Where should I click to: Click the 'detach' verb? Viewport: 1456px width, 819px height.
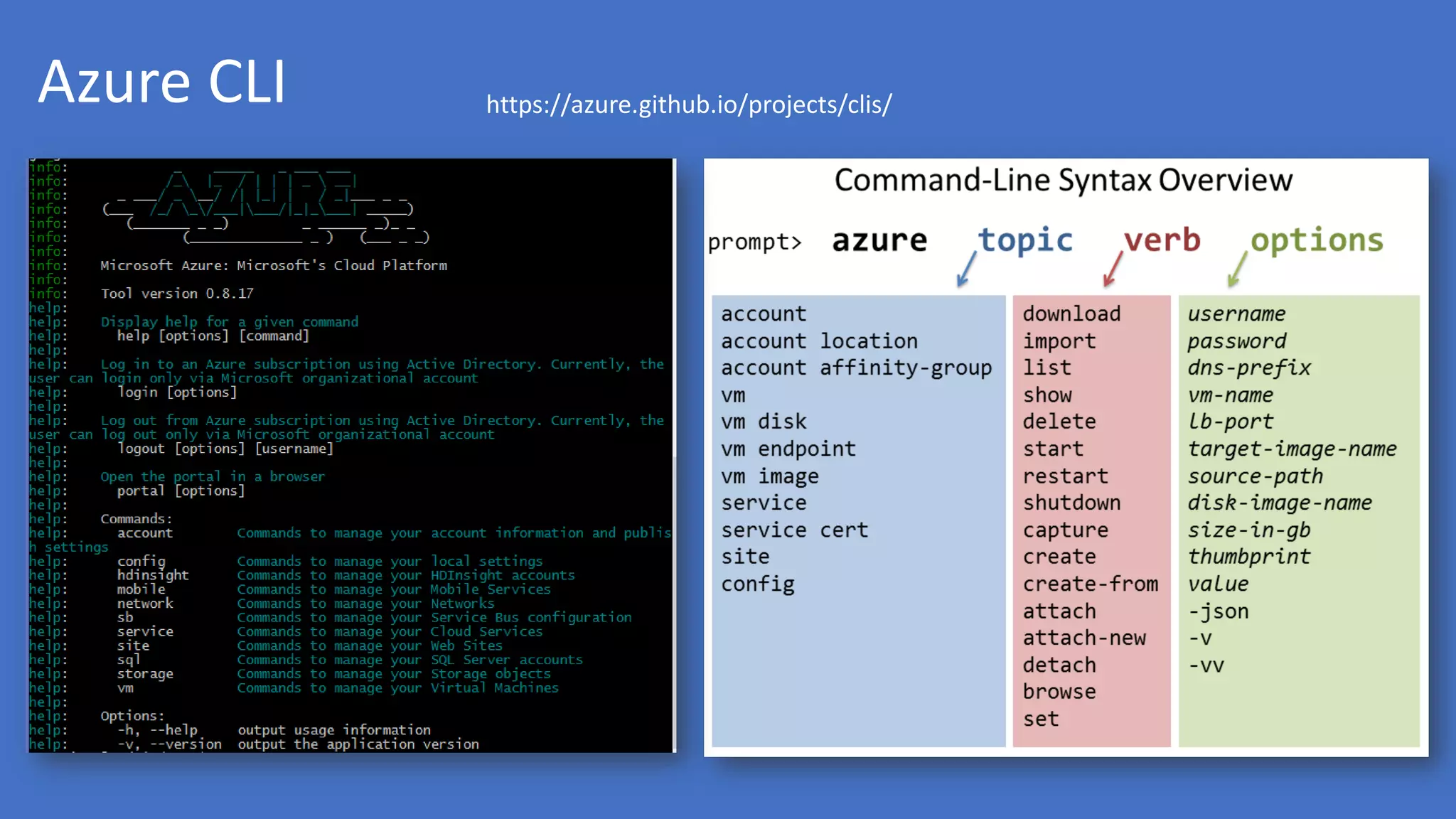[1059, 665]
